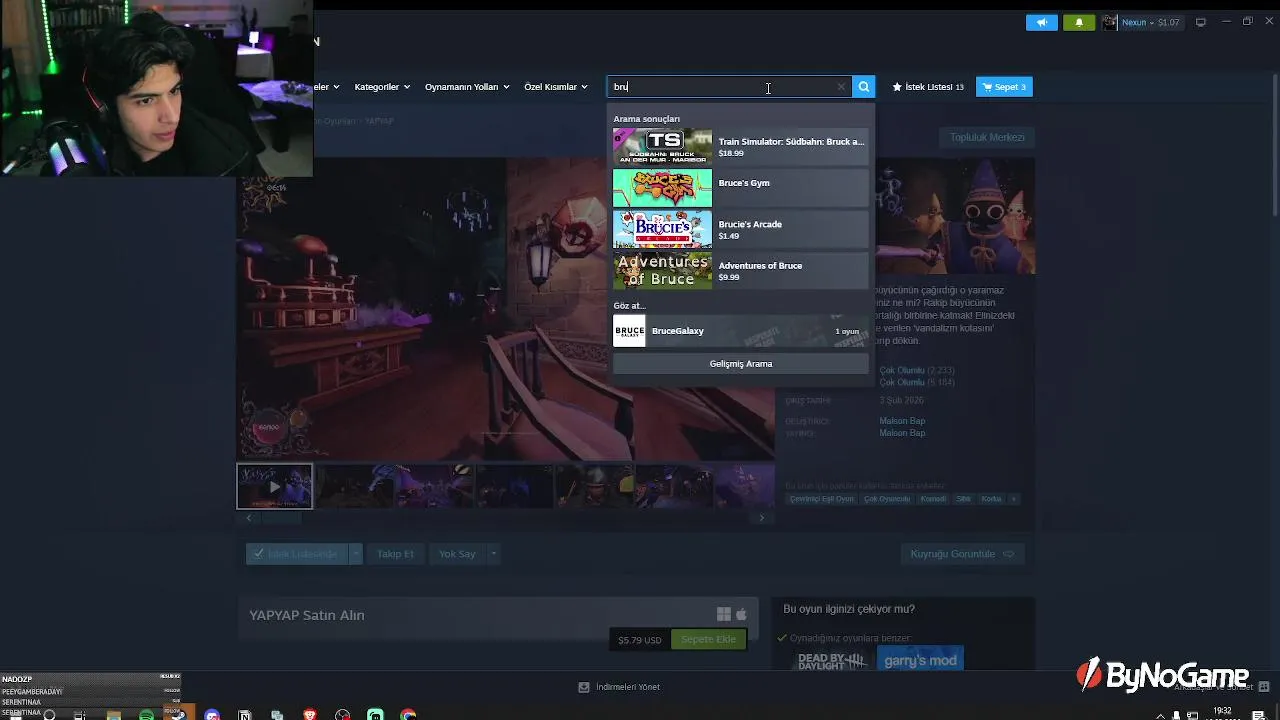
Task: Add YAPYAP to cart with Sepete Ekle
Action: coord(708,639)
